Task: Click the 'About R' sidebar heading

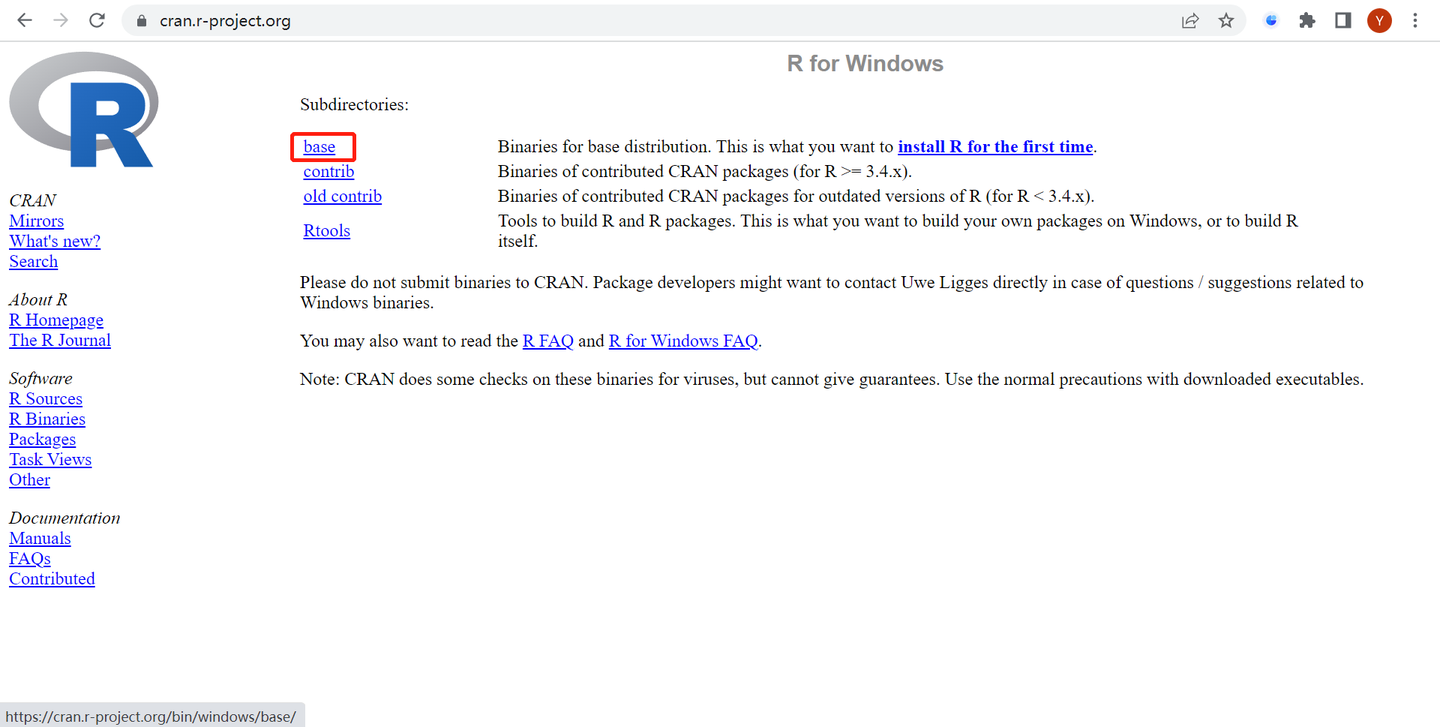Action: pos(38,300)
